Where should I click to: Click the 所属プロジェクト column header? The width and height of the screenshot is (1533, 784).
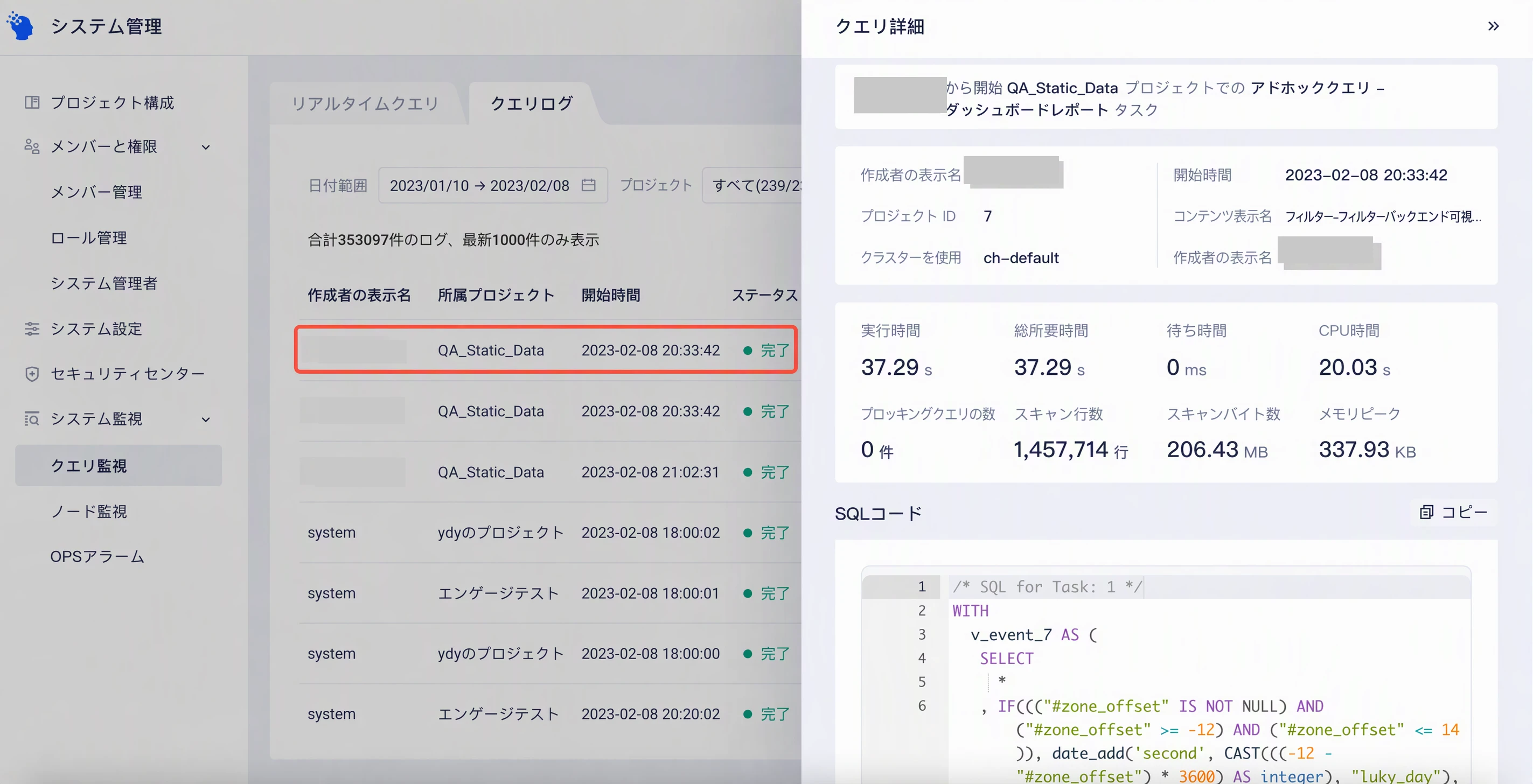496,295
